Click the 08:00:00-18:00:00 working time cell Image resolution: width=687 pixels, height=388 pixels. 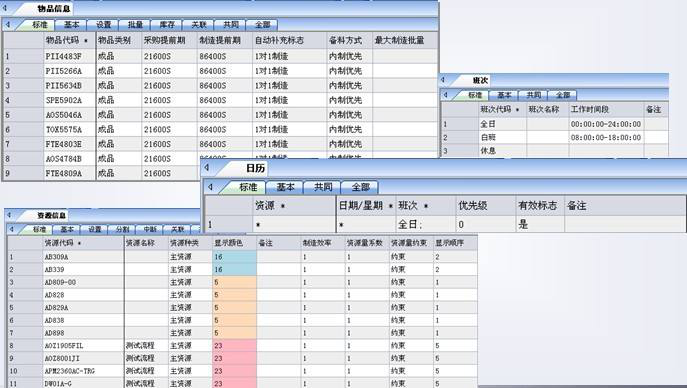(606, 138)
